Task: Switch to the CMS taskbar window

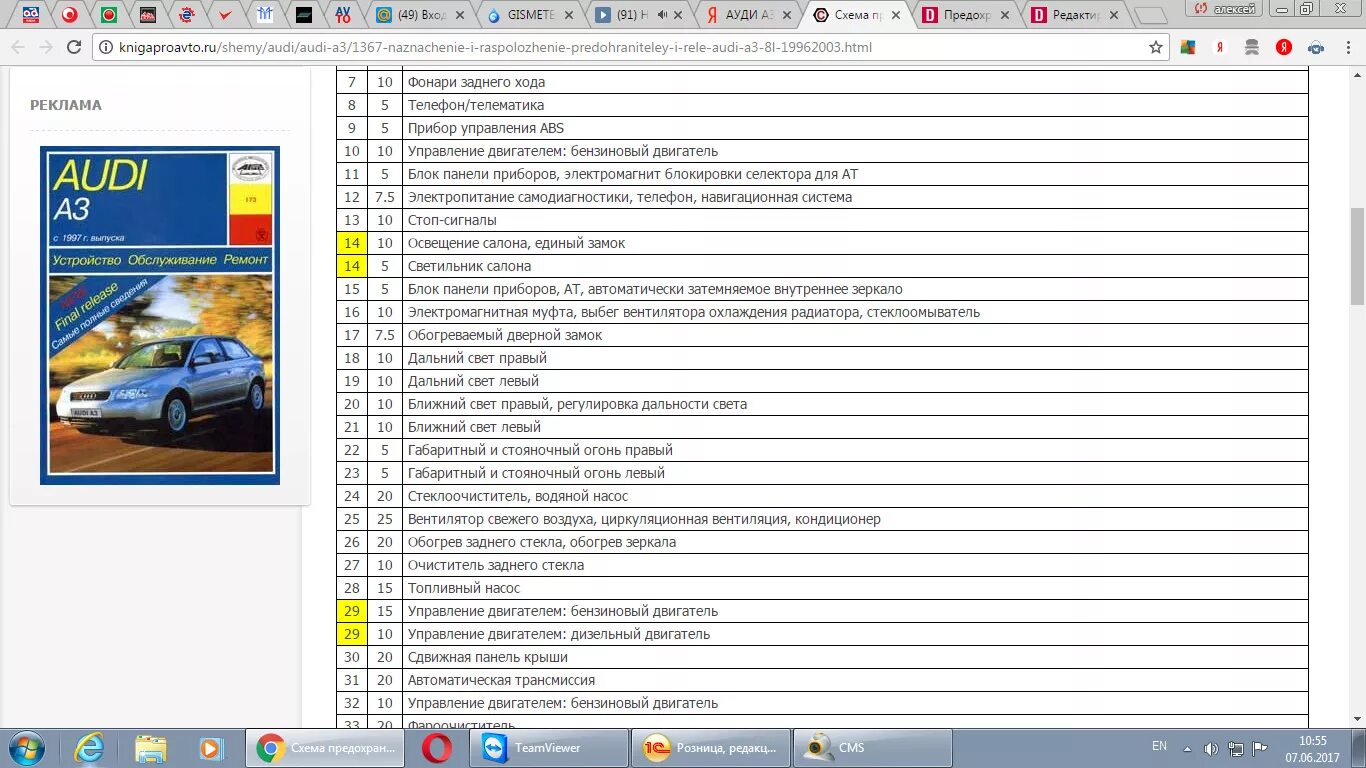Action: tap(873, 748)
